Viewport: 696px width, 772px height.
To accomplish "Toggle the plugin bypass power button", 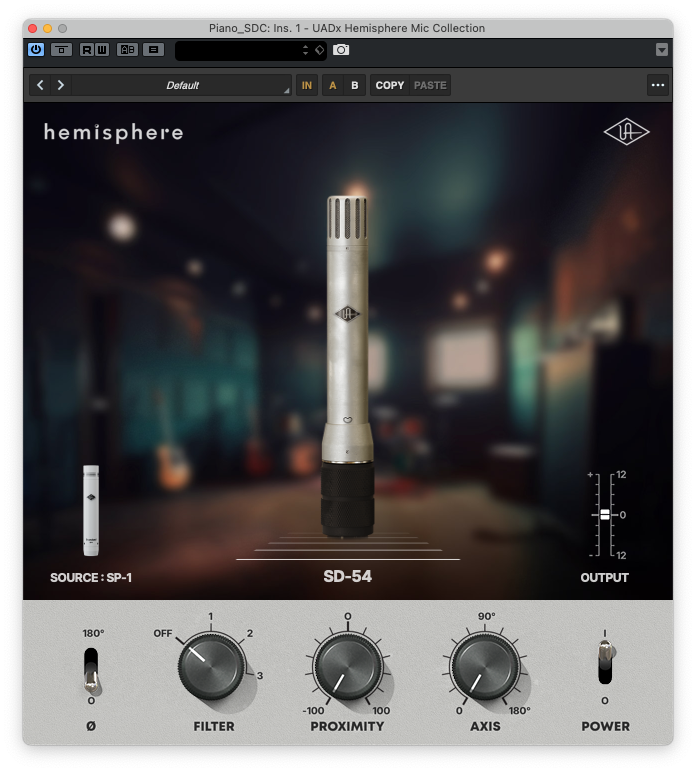I will coord(36,50).
